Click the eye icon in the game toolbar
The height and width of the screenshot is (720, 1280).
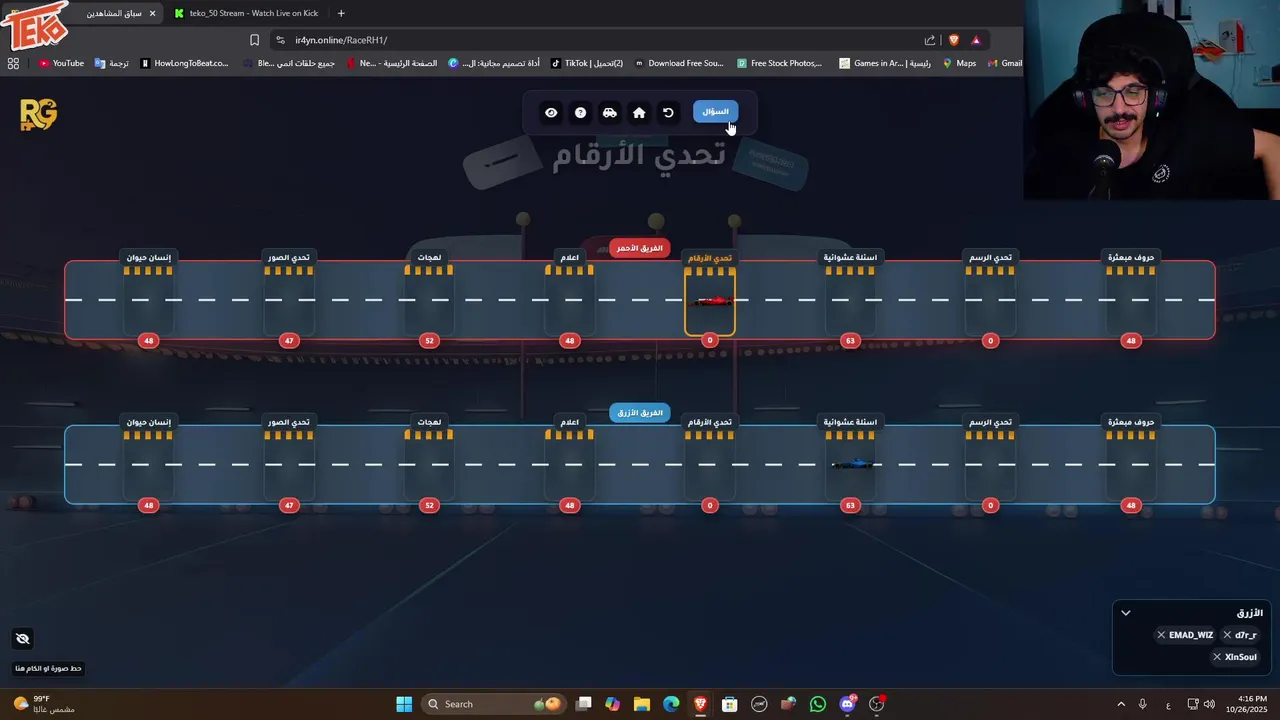click(551, 113)
